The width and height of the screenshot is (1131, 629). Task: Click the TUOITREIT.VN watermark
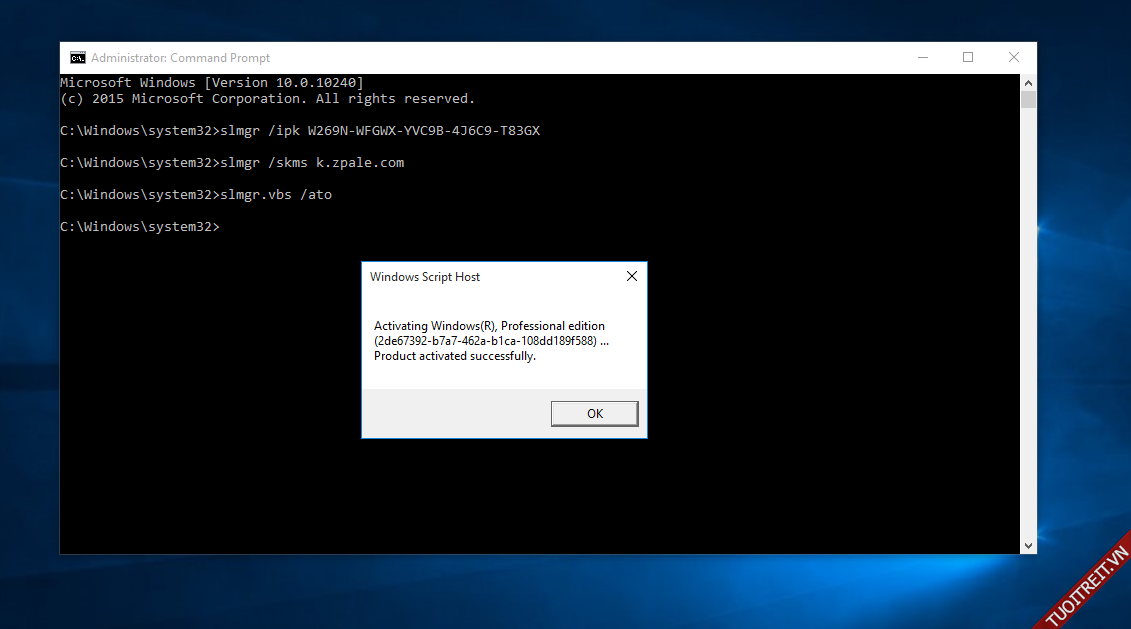[1086, 587]
